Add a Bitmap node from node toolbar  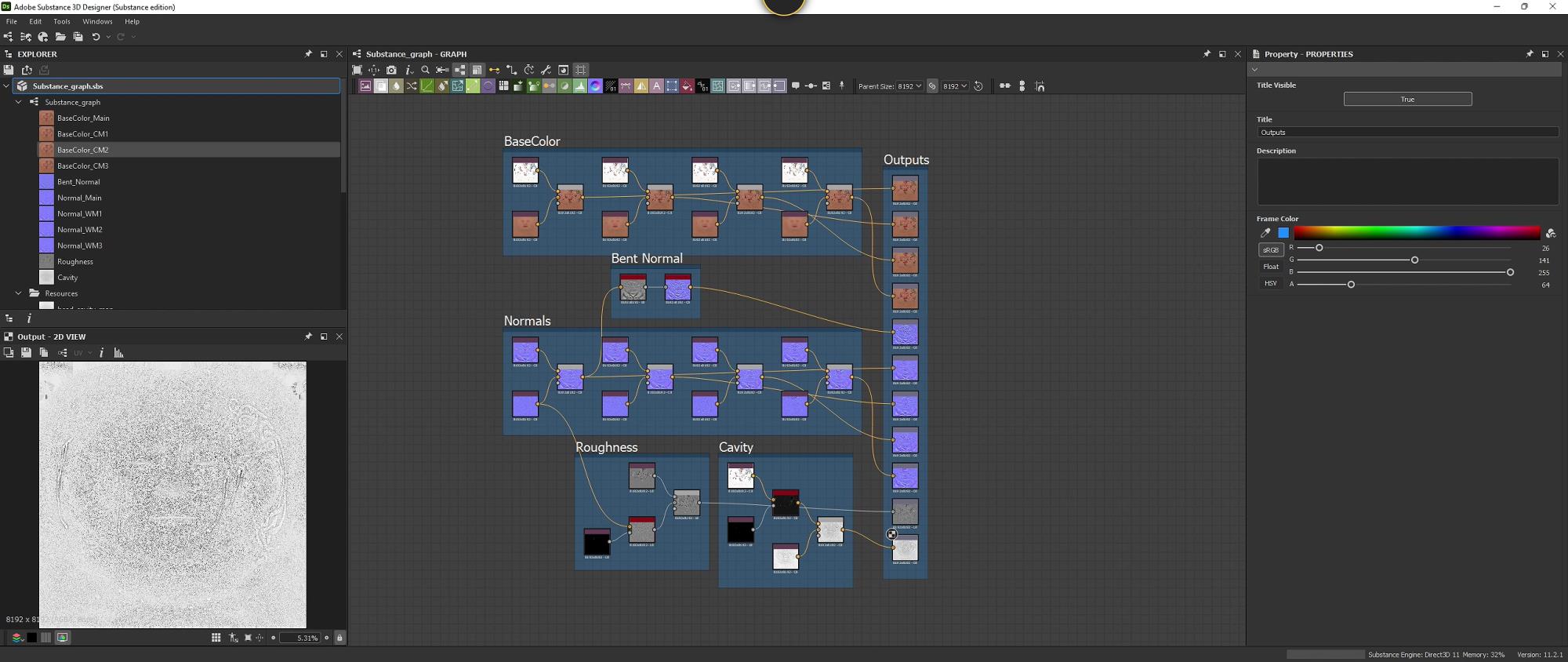(365, 86)
